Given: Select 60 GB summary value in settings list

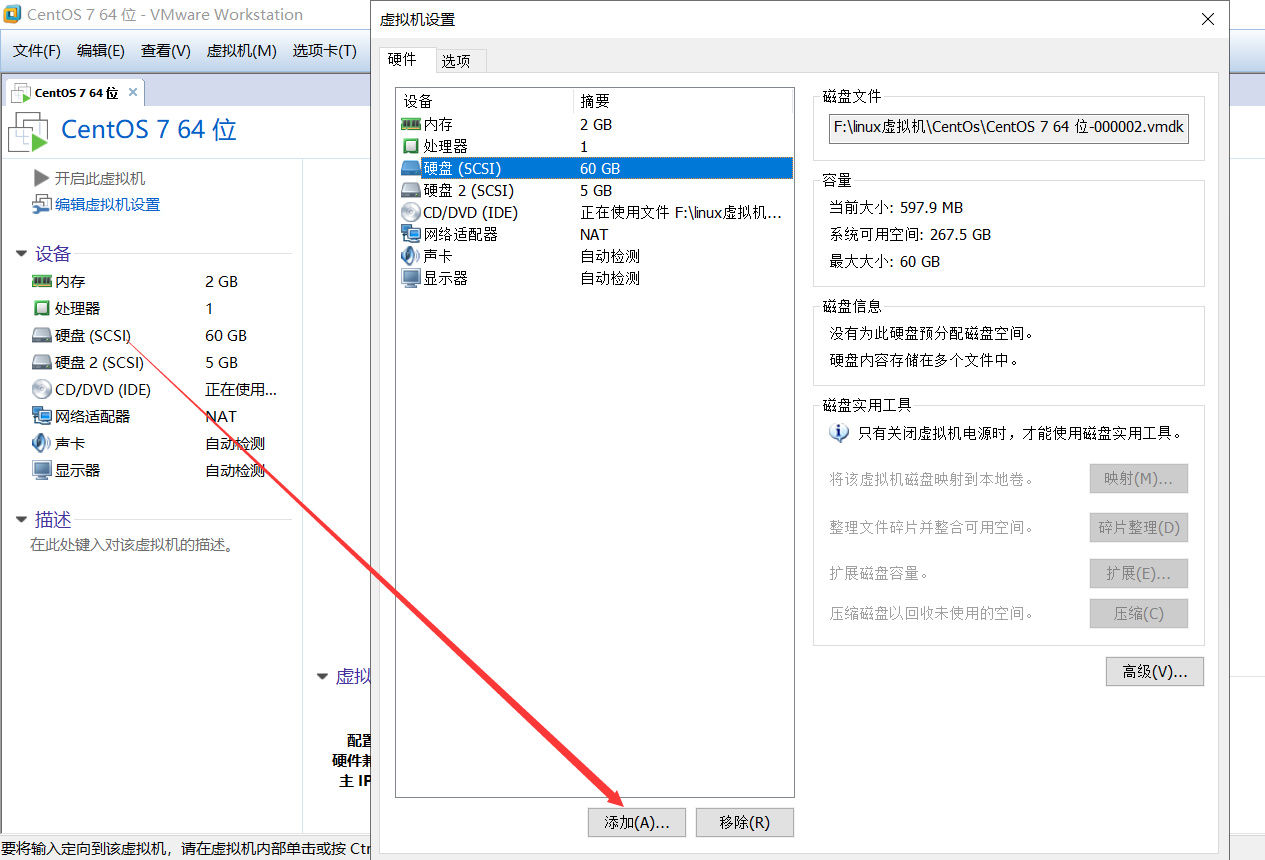Looking at the screenshot, I should pos(600,169).
